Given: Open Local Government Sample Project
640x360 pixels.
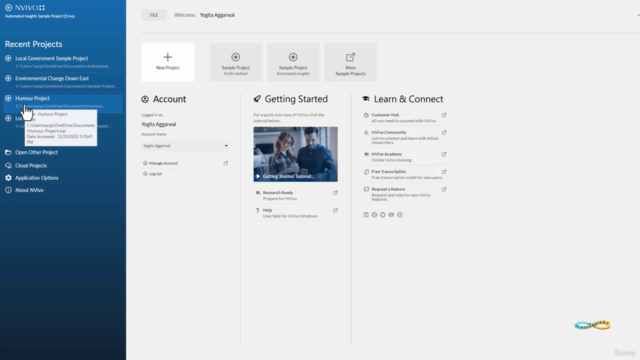Looking at the screenshot, I should [x=63, y=62].
